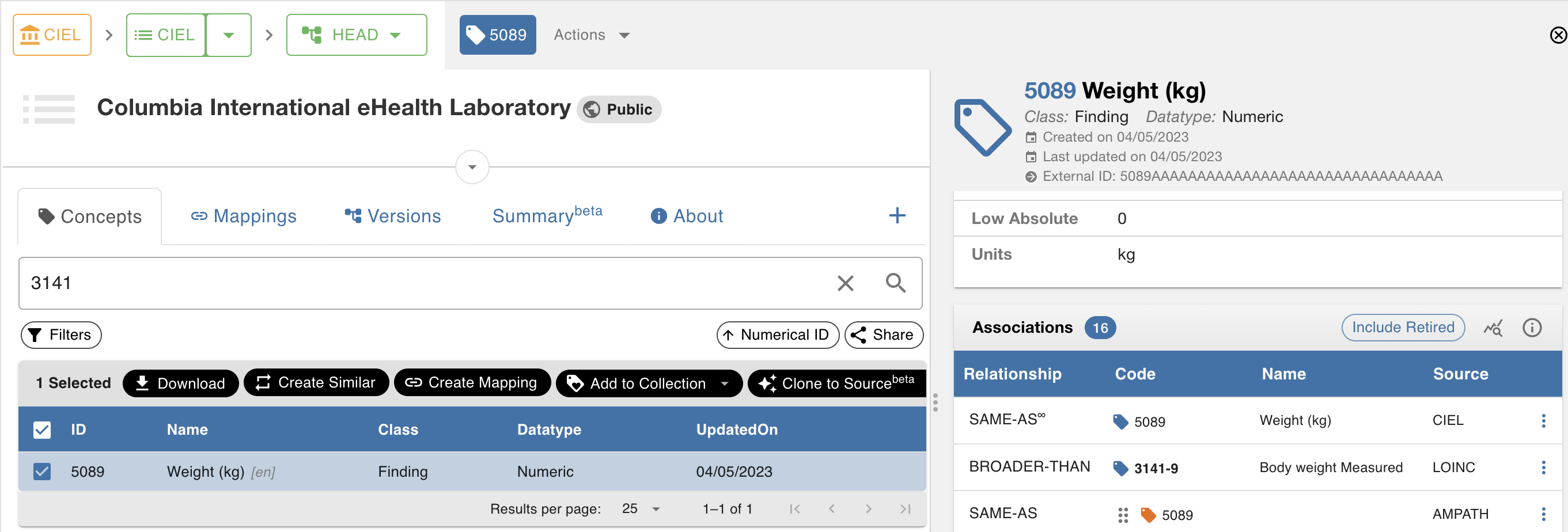Click the Numerical ID sort button
This screenshot has height=532, width=1568.
tap(777, 335)
